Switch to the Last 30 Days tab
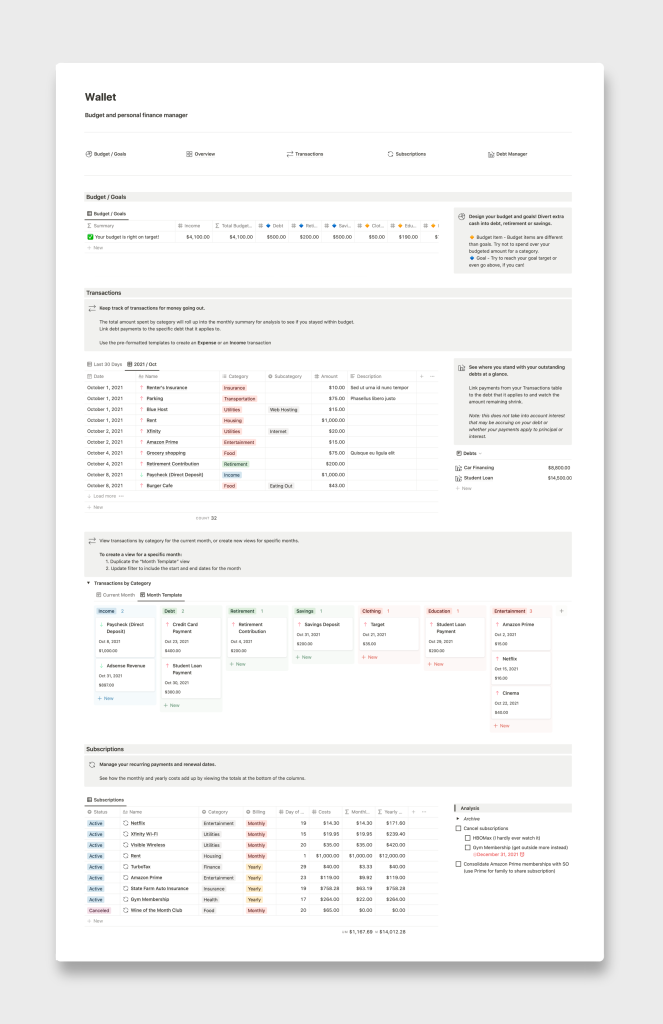This screenshot has width=663, height=1024. [106, 364]
